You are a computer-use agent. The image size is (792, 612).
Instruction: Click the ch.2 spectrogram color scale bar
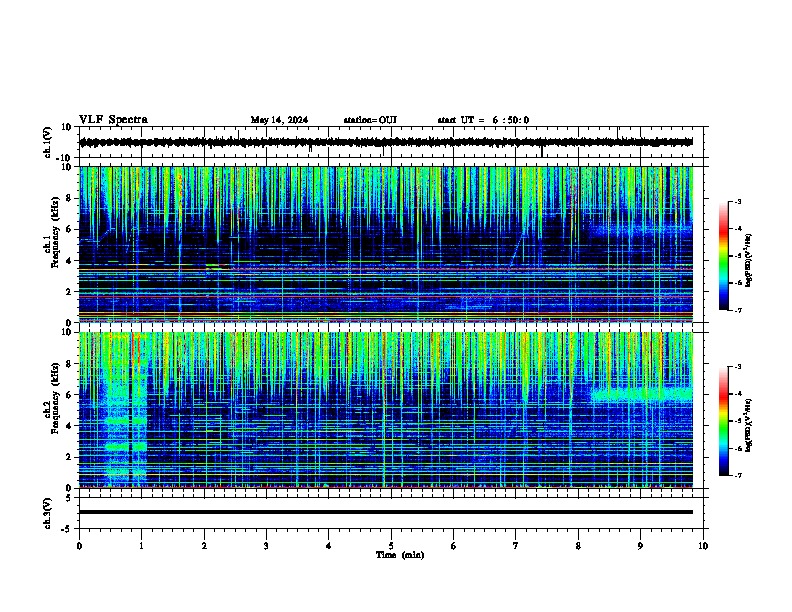tap(724, 421)
